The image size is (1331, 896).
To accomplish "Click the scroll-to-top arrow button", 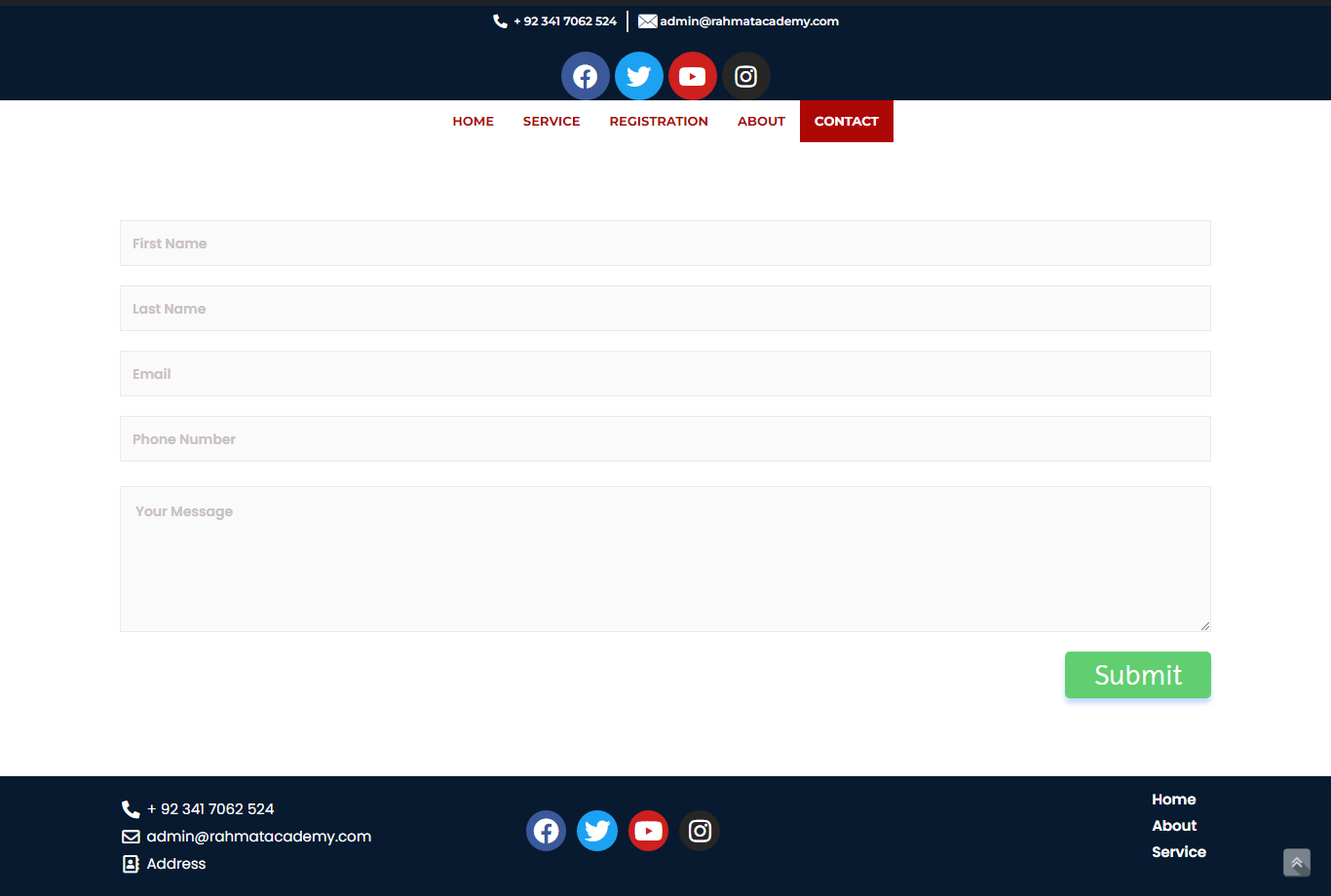I will point(1297,863).
